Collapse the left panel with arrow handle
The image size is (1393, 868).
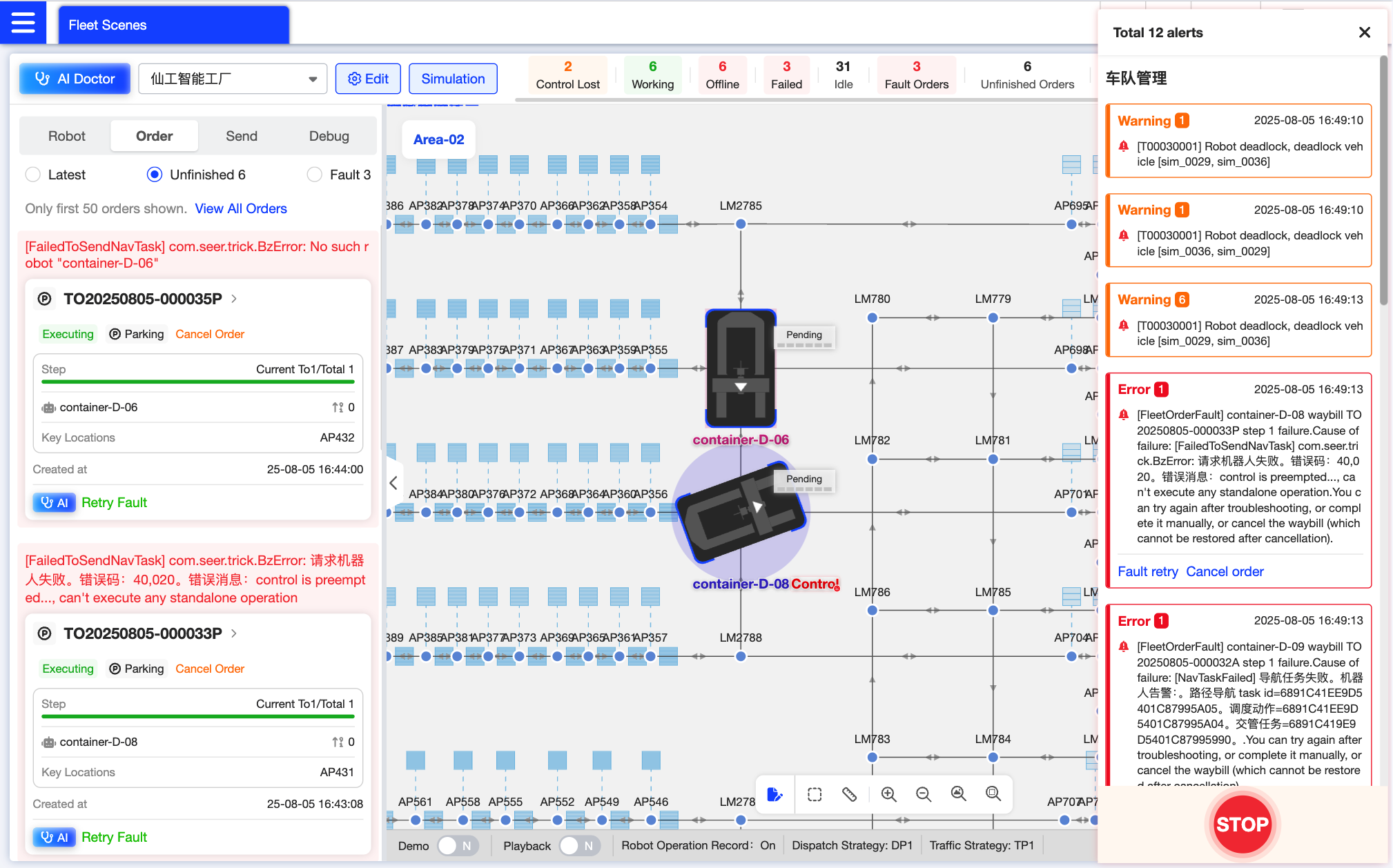coord(393,482)
